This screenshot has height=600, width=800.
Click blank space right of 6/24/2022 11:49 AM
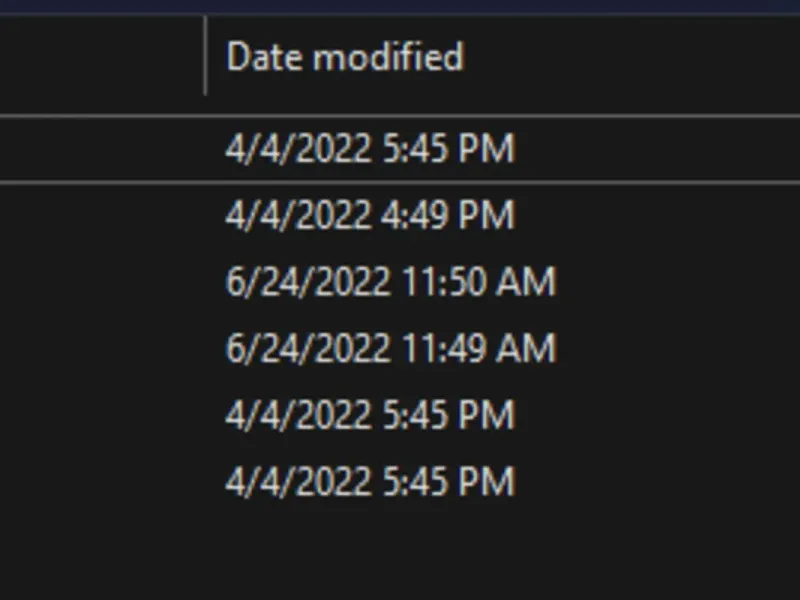(680, 349)
